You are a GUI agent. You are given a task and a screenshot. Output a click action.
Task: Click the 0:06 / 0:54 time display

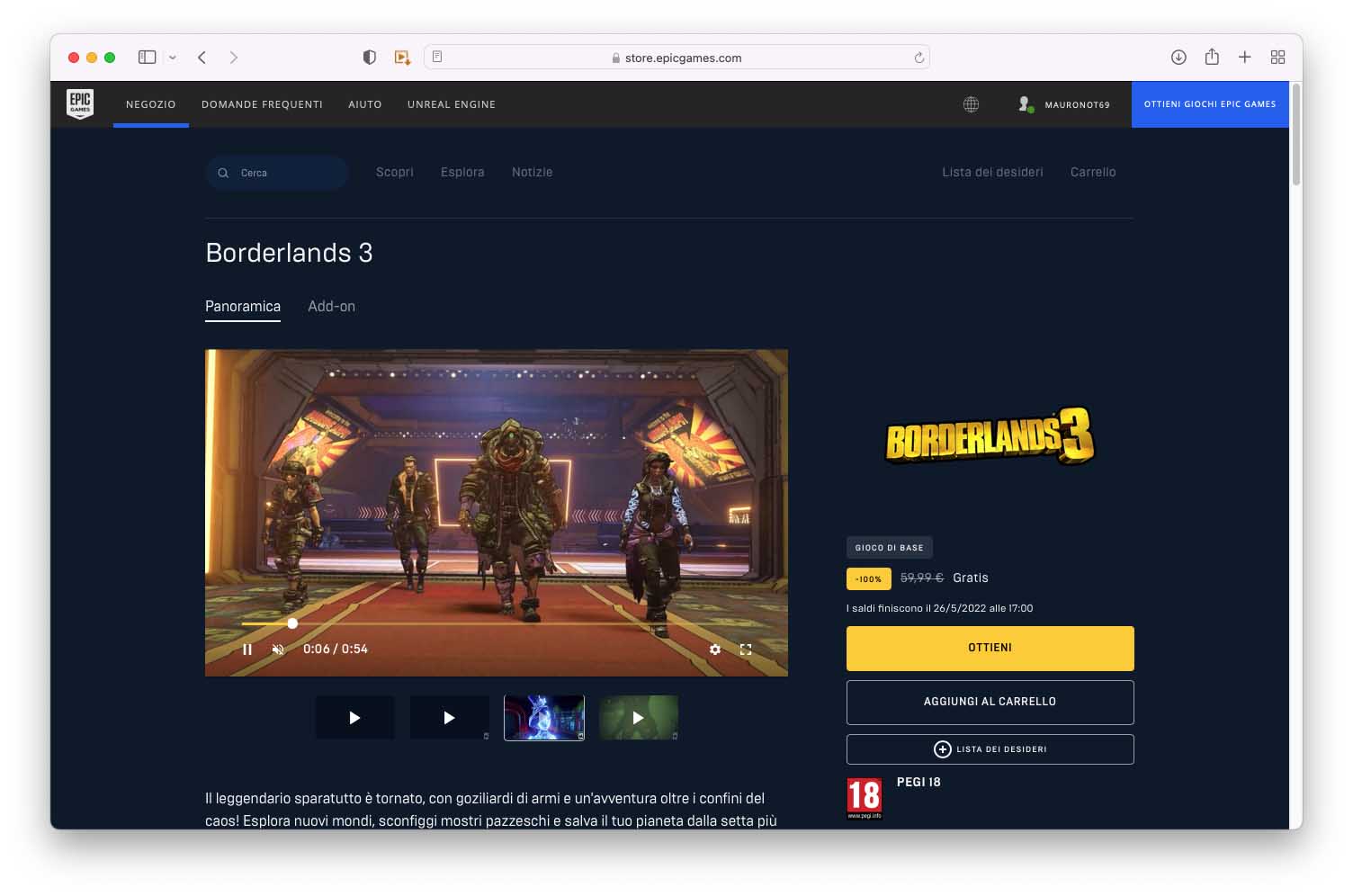[x=336, y=650]
